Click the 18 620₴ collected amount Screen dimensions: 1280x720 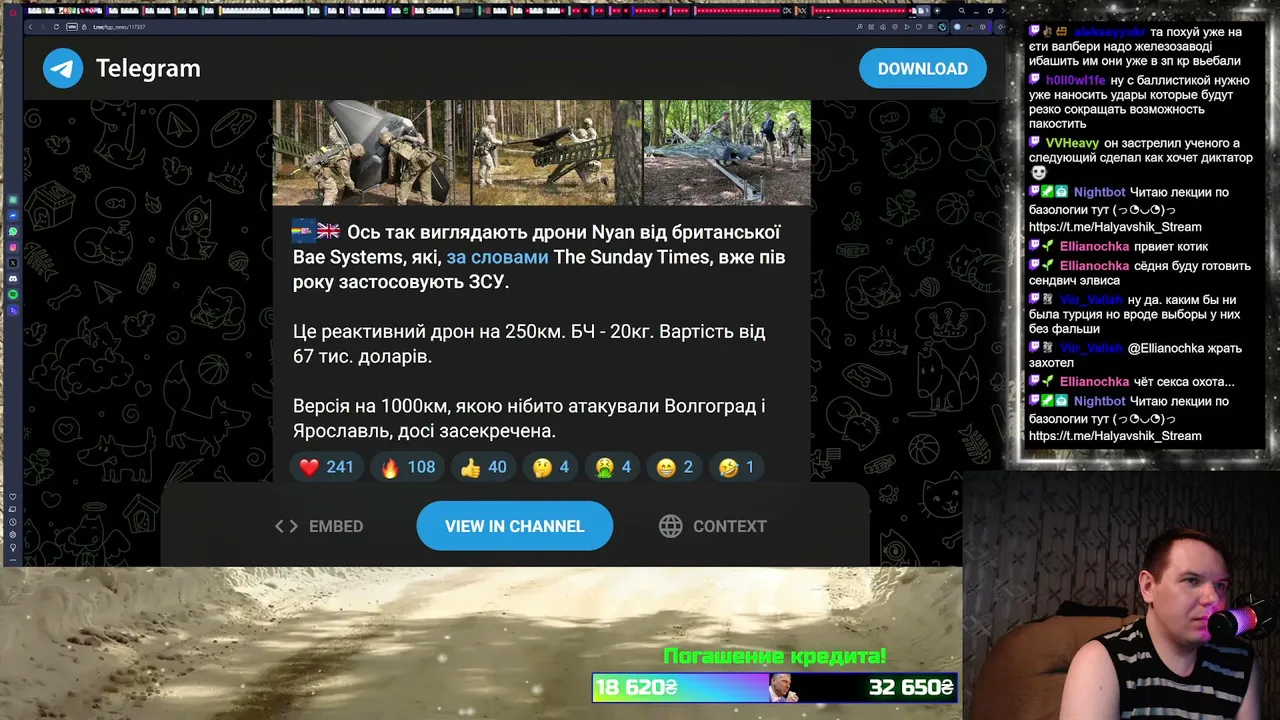click(637, 687)
